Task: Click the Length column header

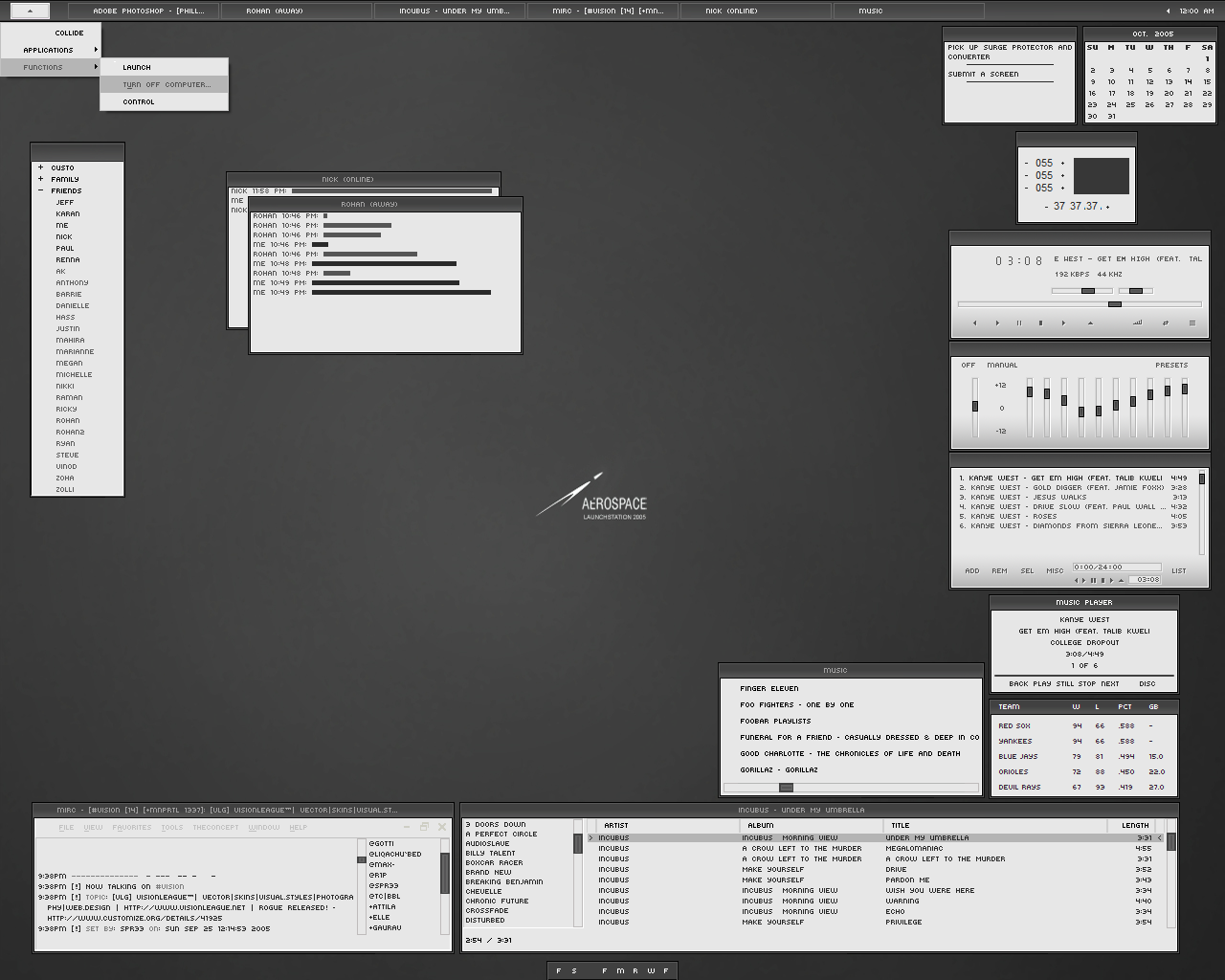Action: pyautogui.click(x=1135, y=825)
